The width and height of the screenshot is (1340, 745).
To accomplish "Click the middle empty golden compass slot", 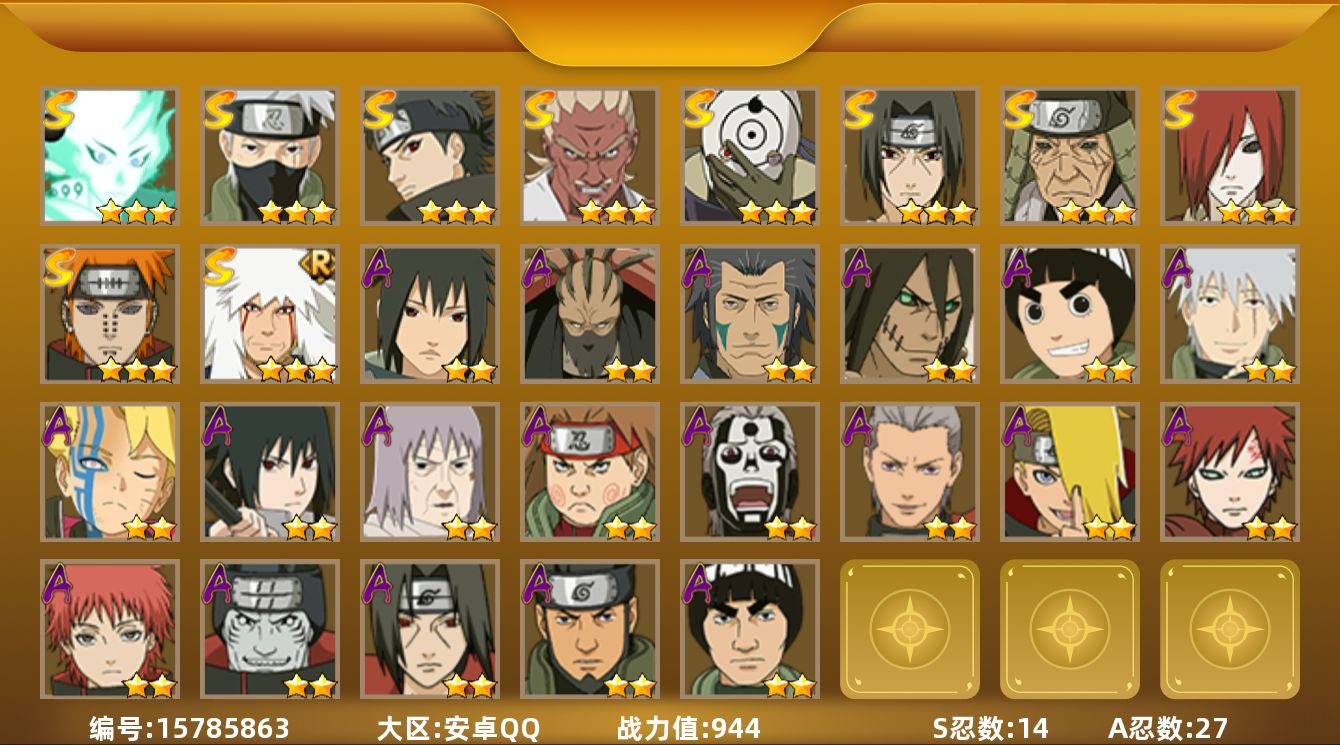I will tap(1070, 629).
